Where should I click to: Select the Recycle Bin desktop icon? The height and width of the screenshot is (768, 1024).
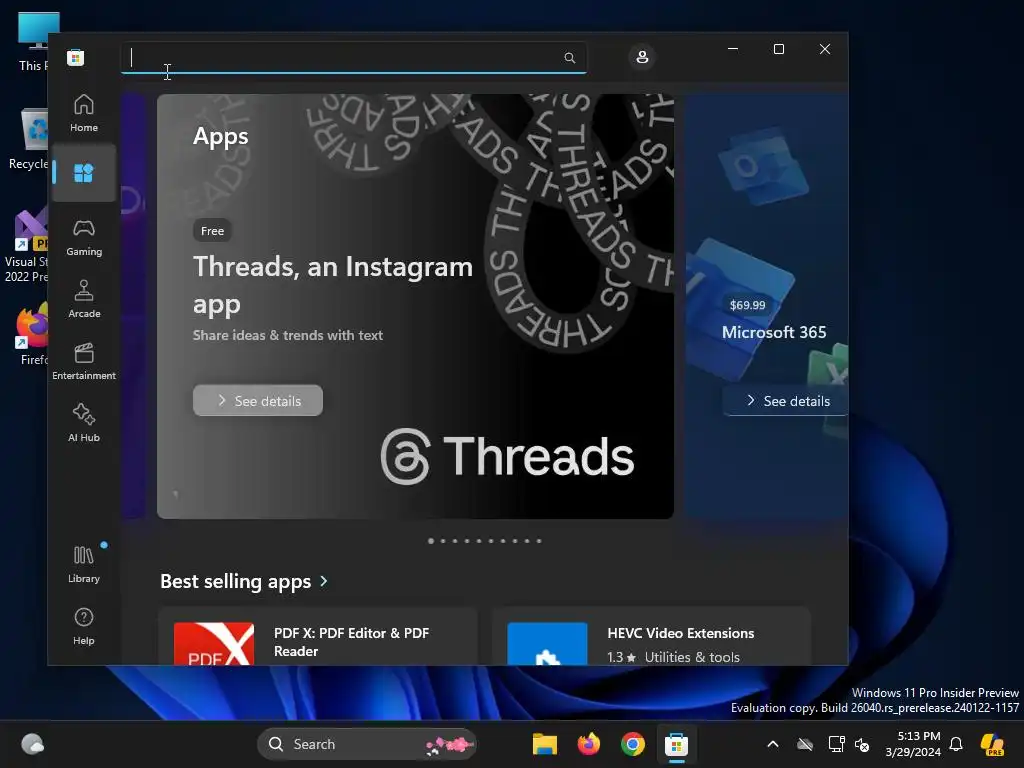tap(29, 139)
